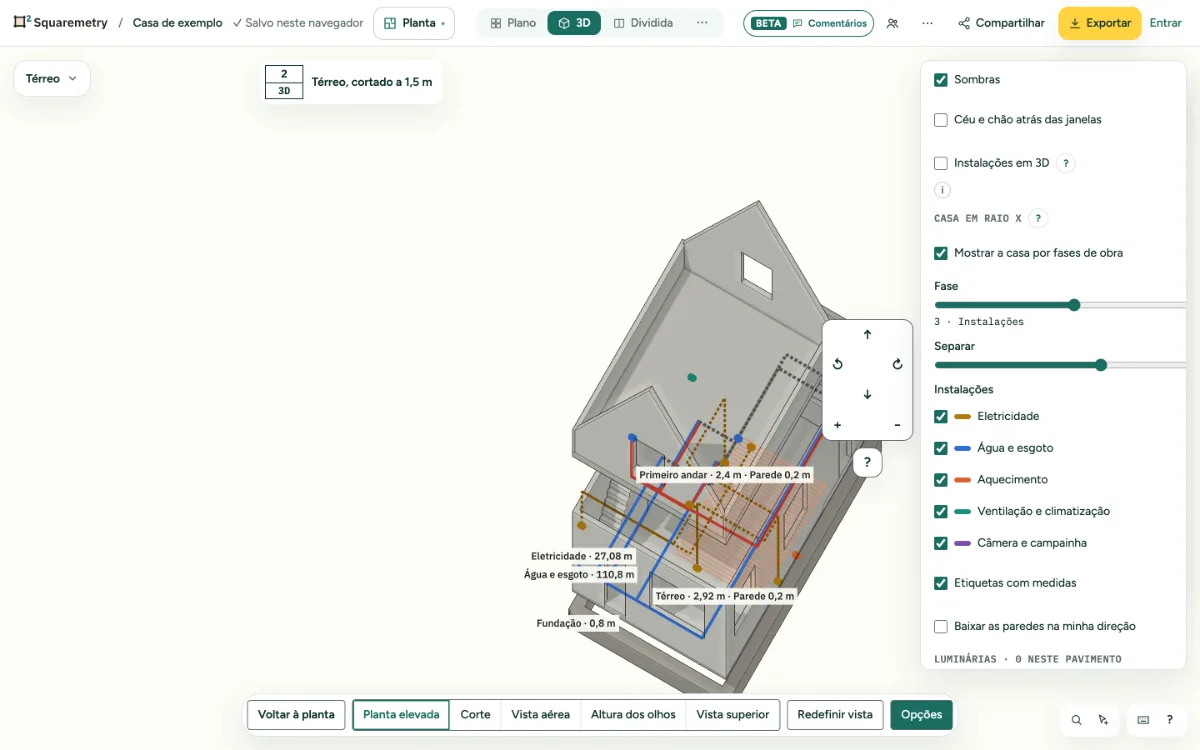Open the Planta dropdown
Screen dimensions: 1200x750
pyautogui.click(x=414, y=23)
